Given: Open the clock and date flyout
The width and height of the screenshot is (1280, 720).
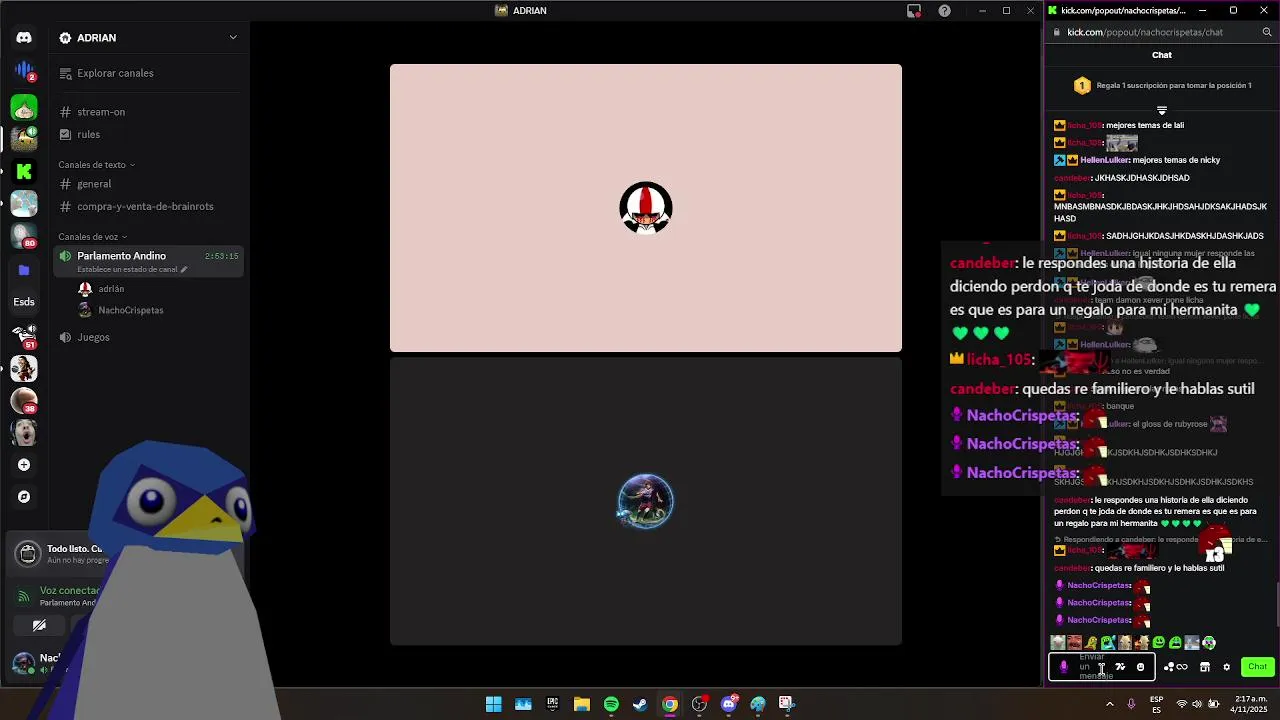Looking at the screenshot, I should tap(1251, 704).
